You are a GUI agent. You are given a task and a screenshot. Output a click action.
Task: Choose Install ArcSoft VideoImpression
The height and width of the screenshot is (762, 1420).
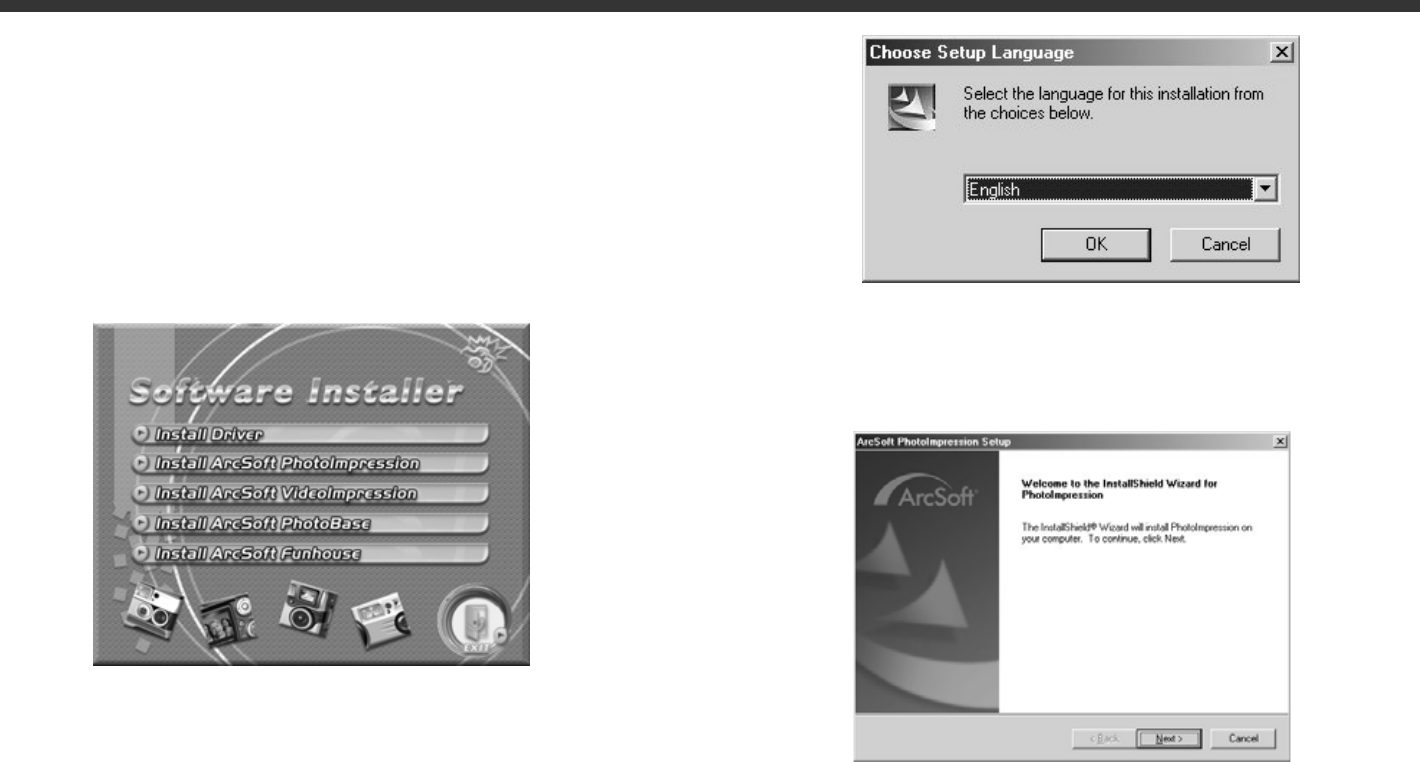click(x=310, y=493)
